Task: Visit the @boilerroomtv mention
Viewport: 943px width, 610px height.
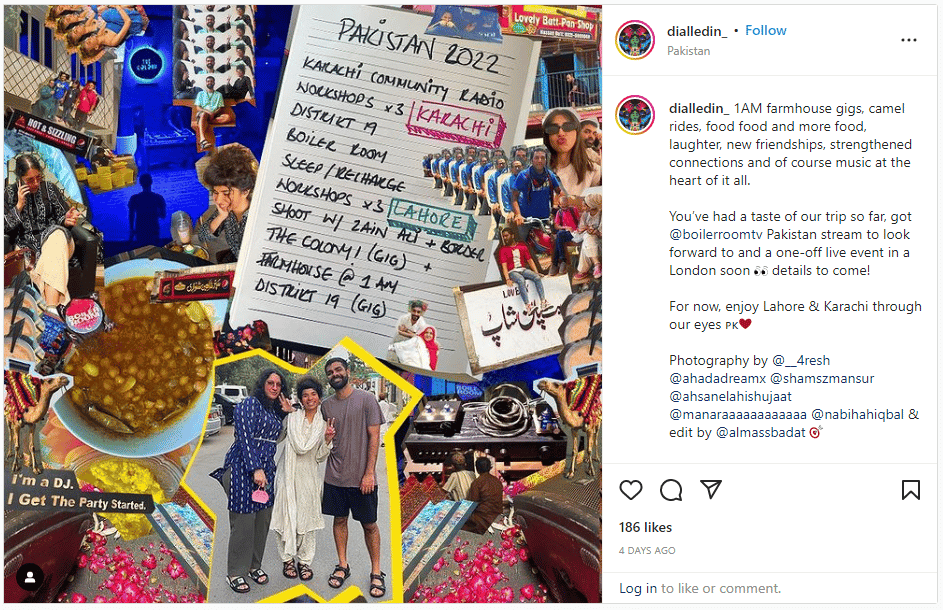Action: [716, 235]
